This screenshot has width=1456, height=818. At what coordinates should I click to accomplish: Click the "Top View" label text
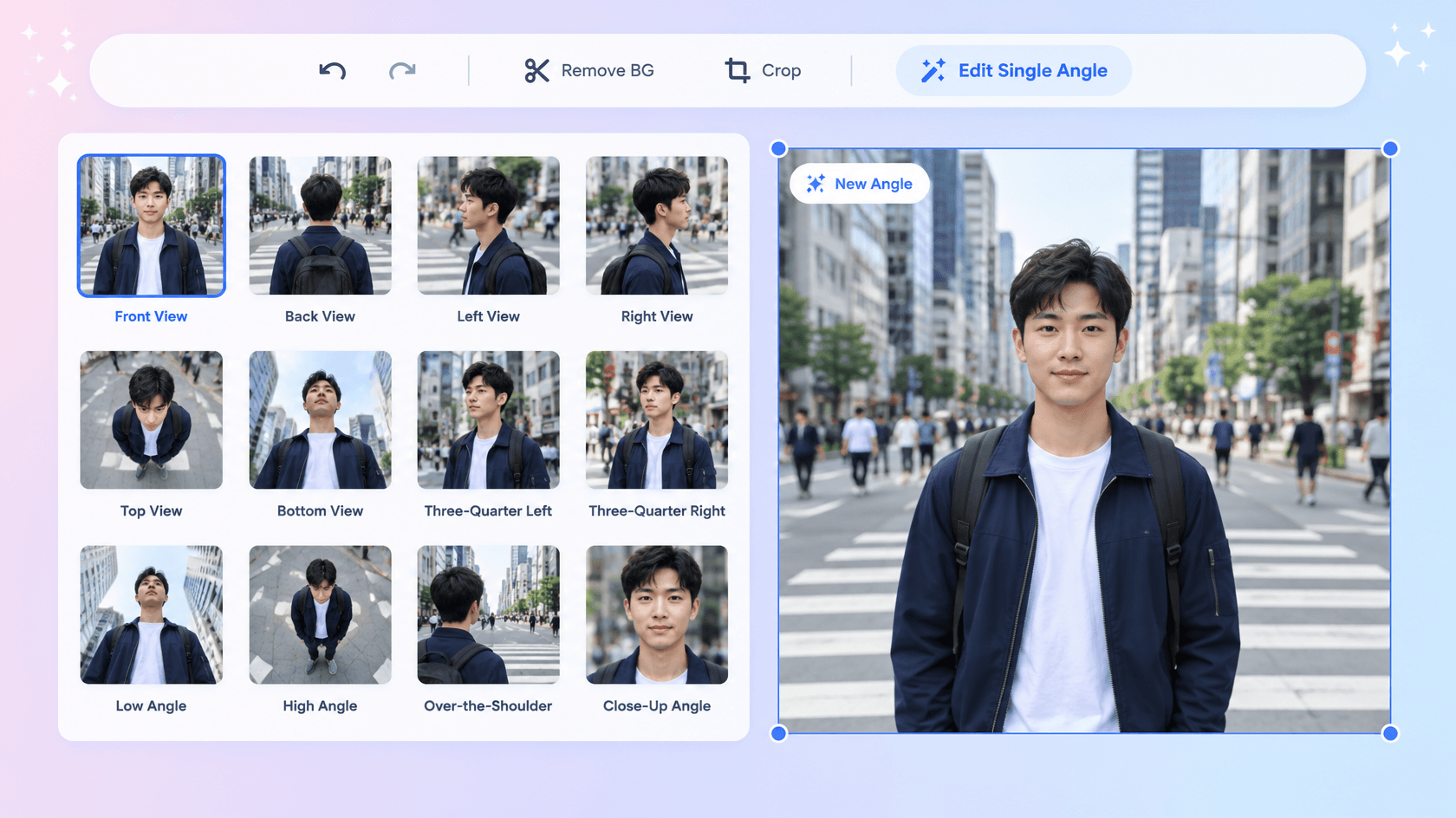point(152,511)
